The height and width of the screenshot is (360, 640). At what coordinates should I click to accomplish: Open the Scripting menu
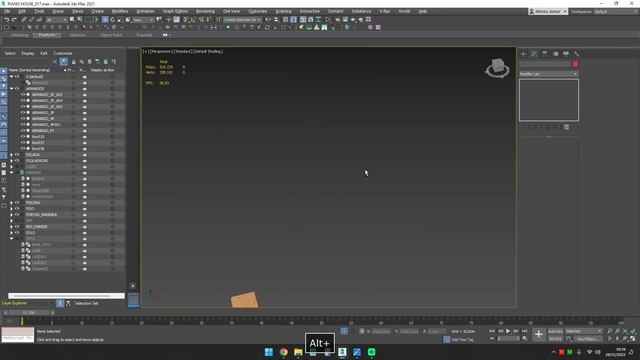coord(283,11)
